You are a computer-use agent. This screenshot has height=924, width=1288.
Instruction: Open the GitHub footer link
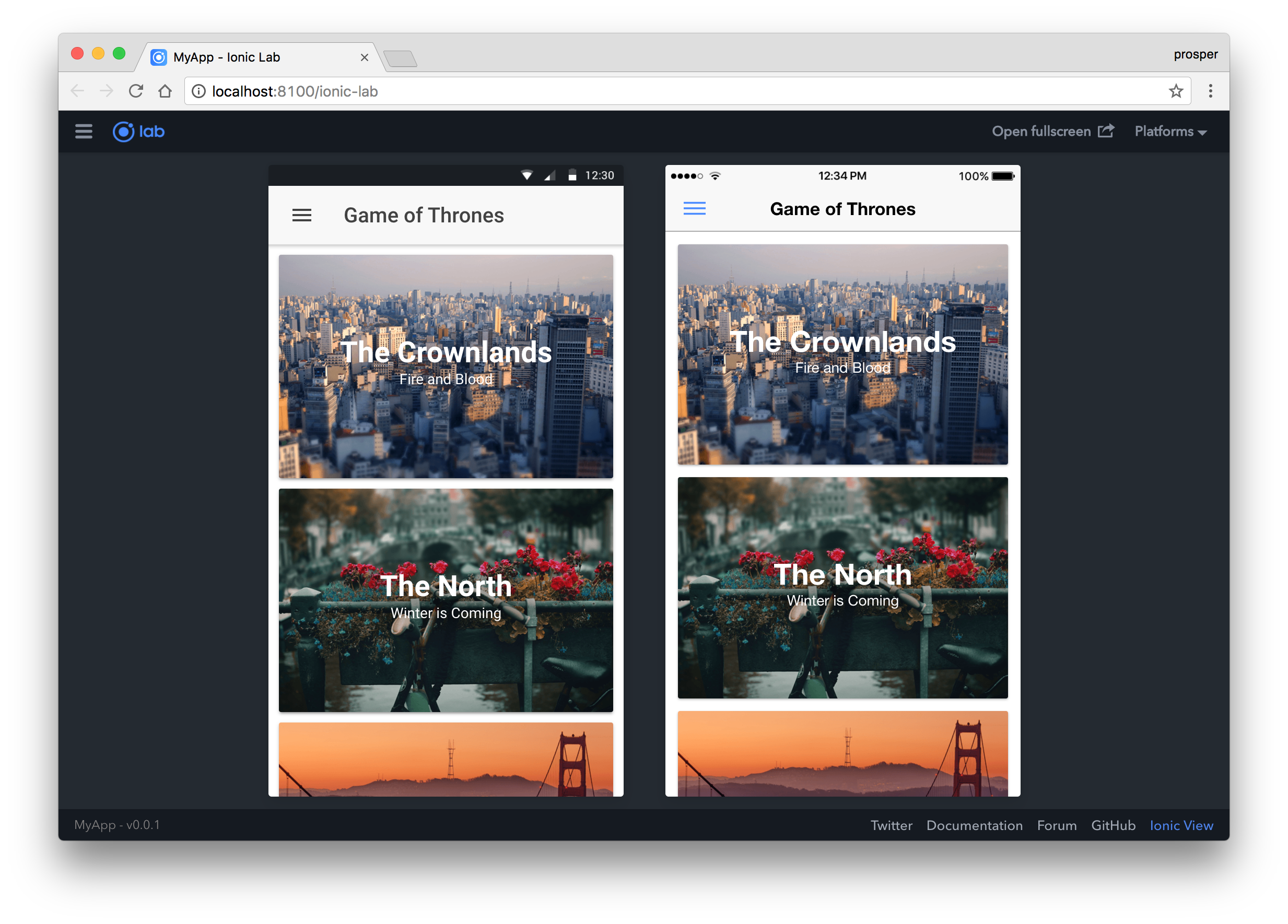click(1113, 825)
